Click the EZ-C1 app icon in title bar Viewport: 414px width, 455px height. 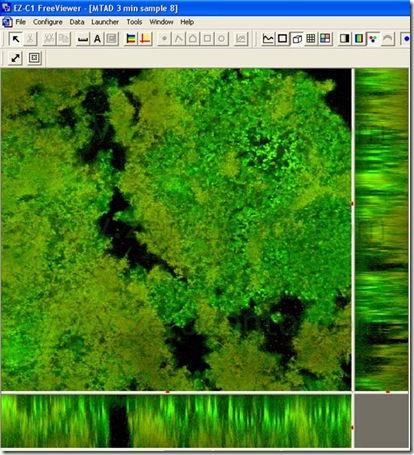coord(6,7)
